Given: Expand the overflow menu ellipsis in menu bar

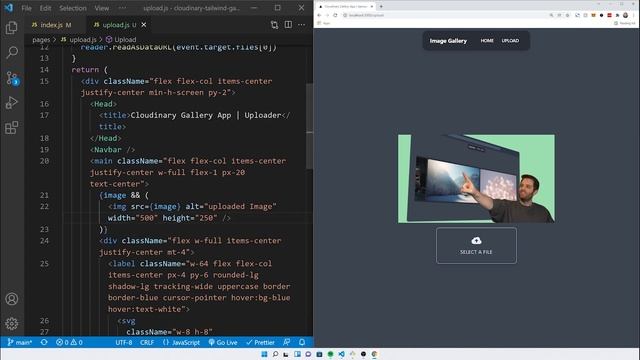Looking at the screenshot, I should (x=122, y=8).
